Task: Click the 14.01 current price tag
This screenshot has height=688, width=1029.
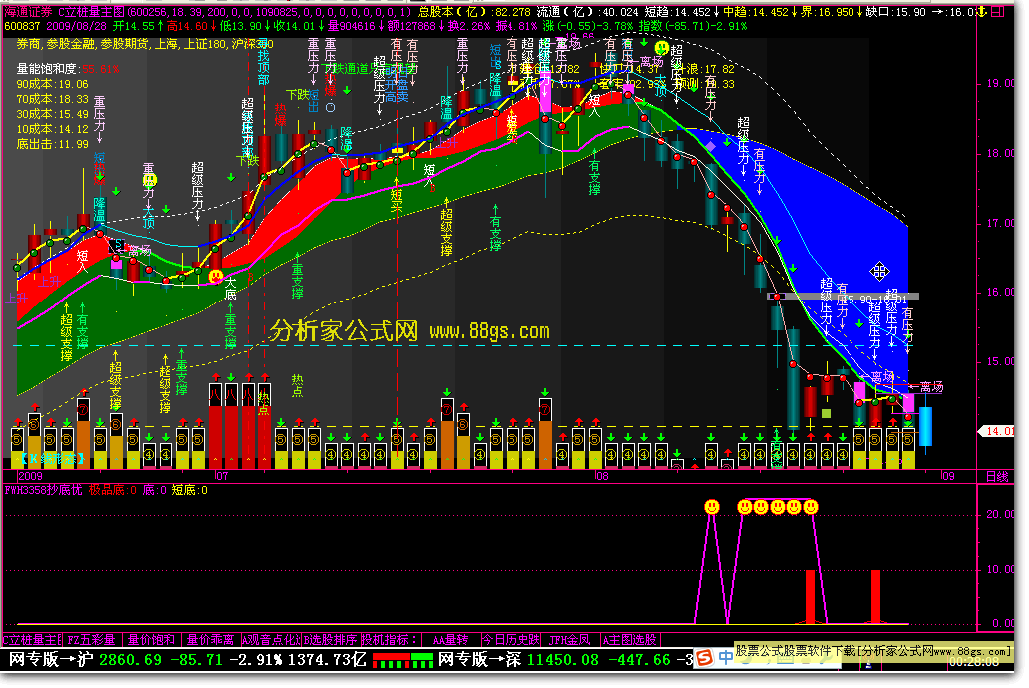Action: click(998, 431)
